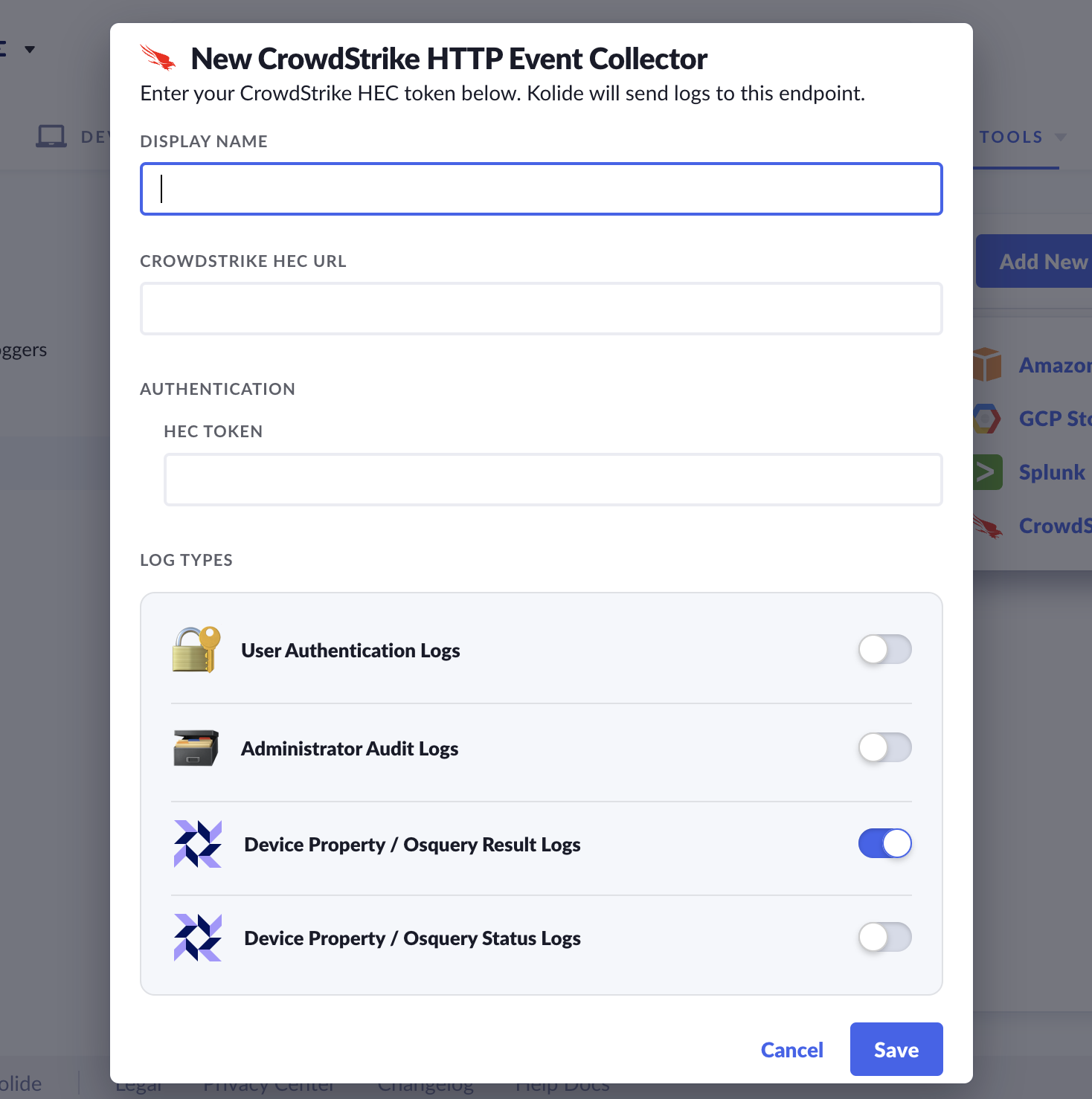Open the Tools navigation tab
The image size is (1092, 1099).
tap(1011, 137)
